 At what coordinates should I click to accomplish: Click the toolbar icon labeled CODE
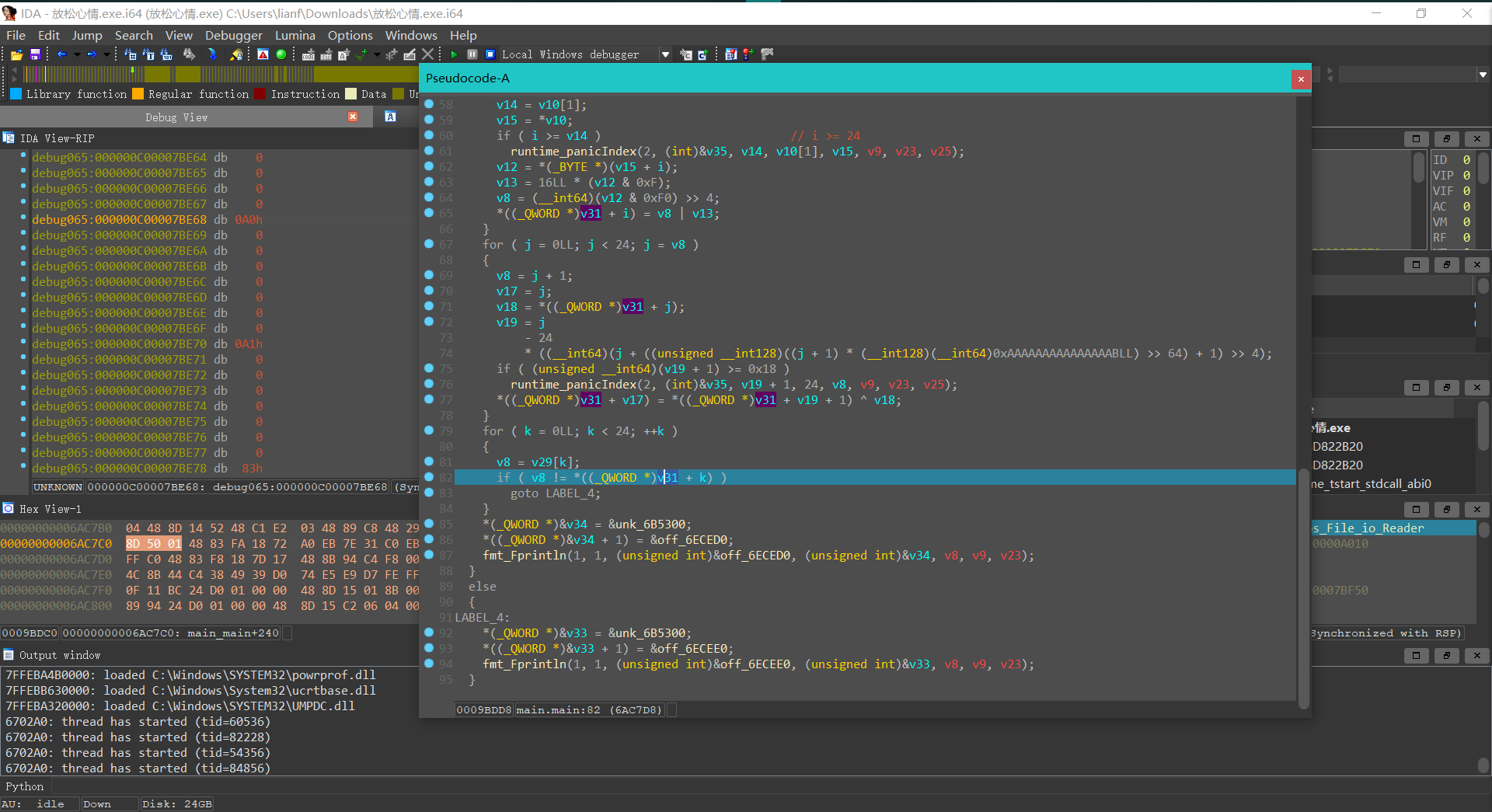point(309,54)
